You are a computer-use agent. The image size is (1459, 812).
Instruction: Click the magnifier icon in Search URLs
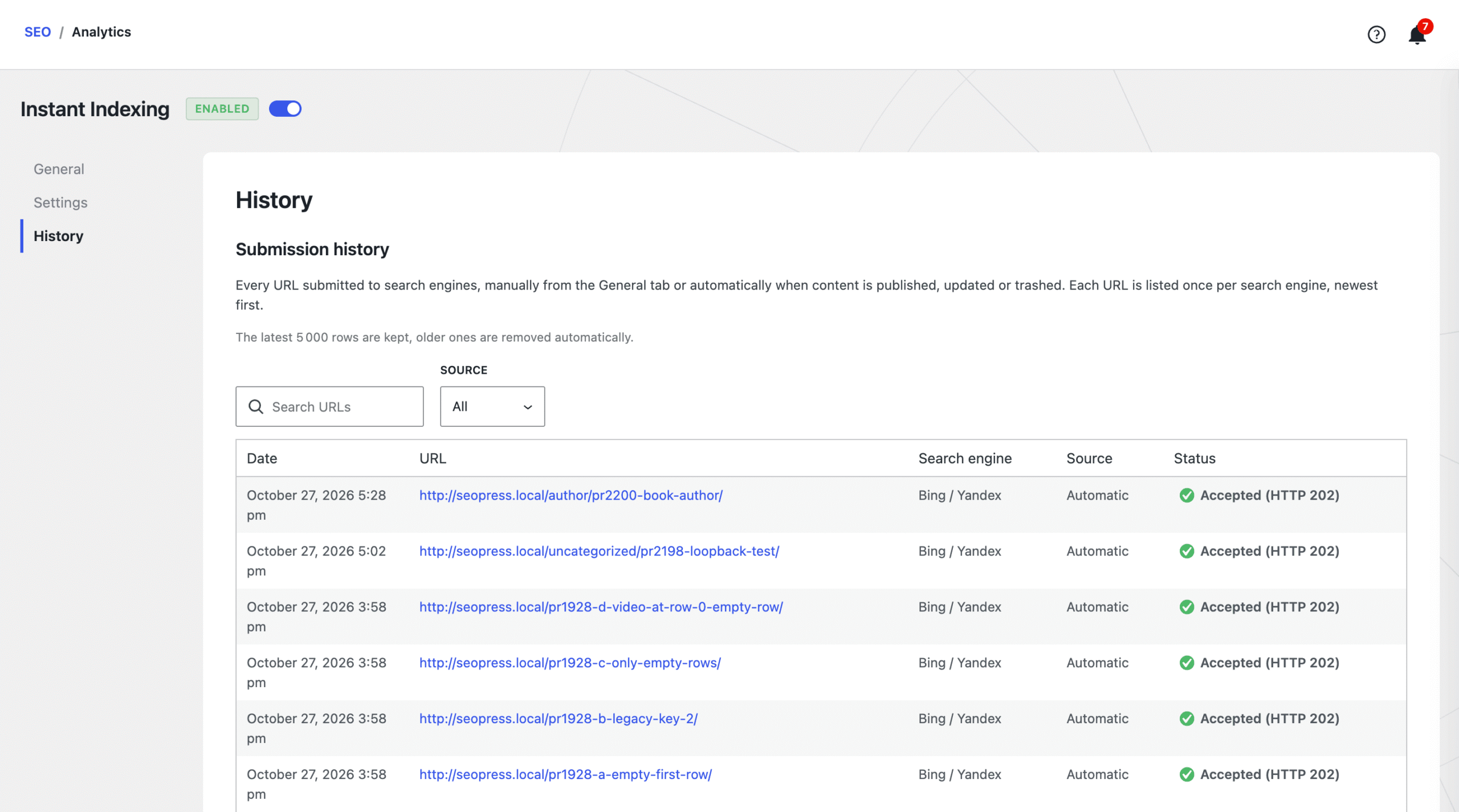(256, 406)
